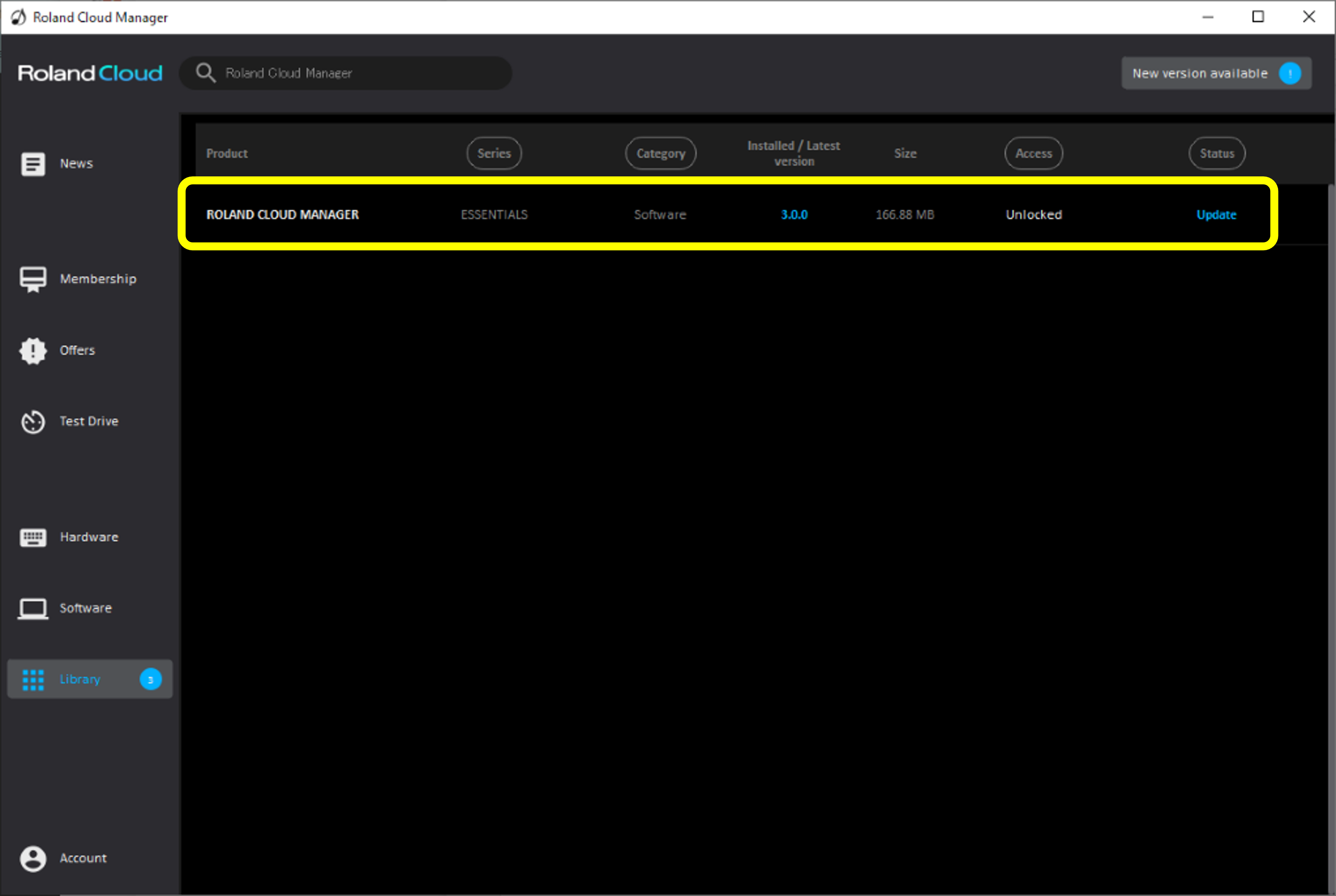Toggle Installed/Latest version sort
1336x896 pixels.
pos(795,153)
